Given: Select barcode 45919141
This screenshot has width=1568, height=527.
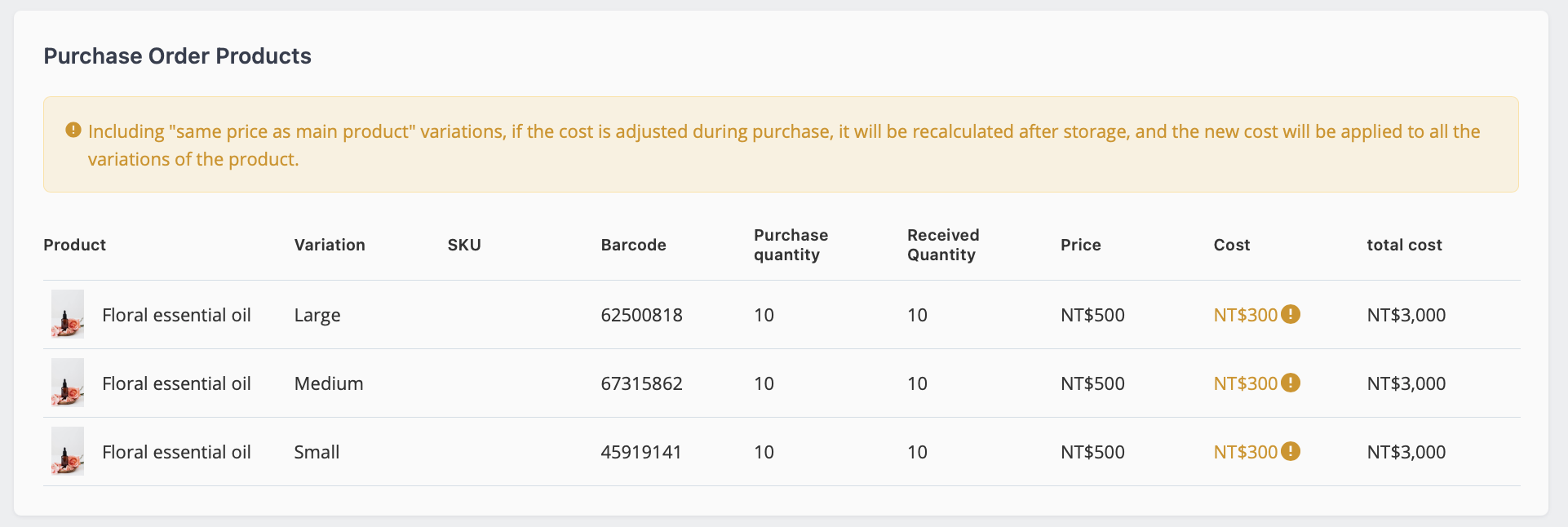Looking at the screenshot, I should click(x=641, y=452).
